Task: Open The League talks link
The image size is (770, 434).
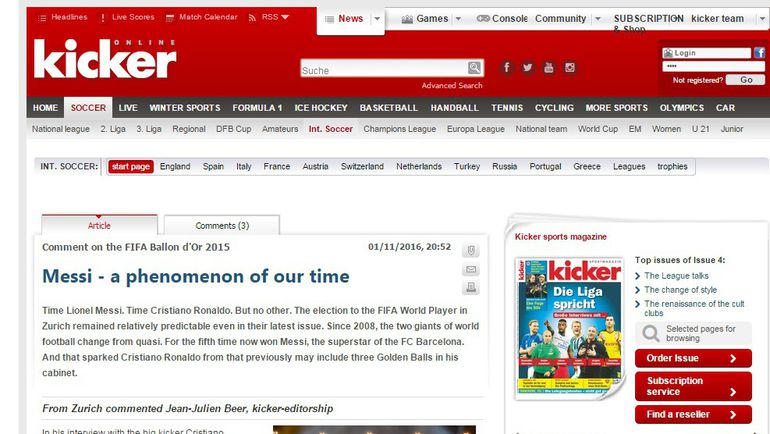Action: point(676,276)
